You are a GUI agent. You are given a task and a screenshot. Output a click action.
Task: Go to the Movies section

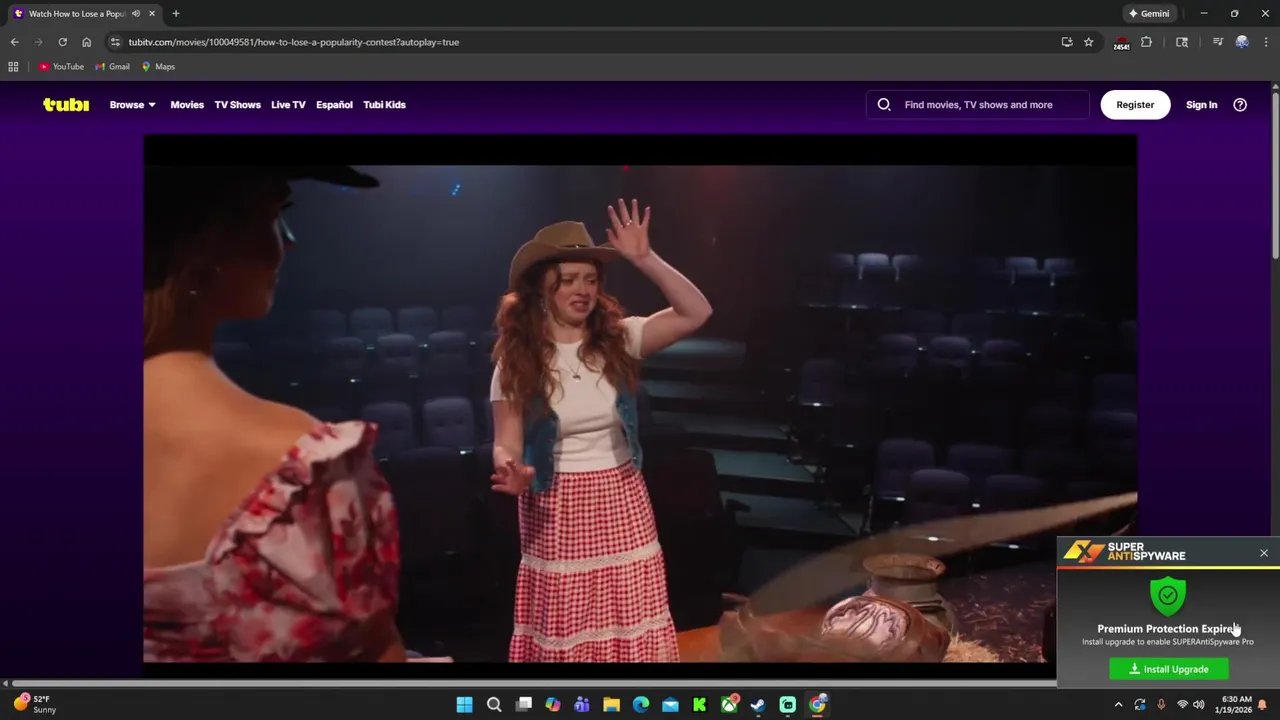[x=187, y=104]
